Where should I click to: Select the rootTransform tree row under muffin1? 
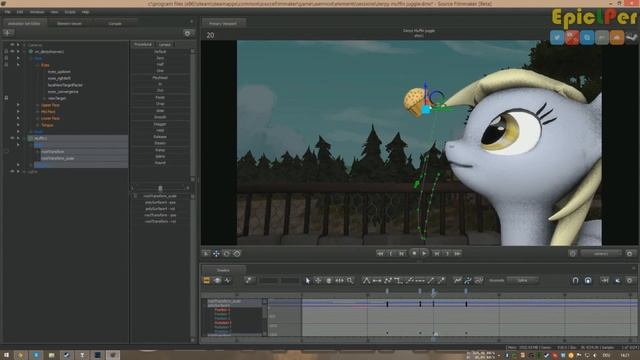coord(53,151)
